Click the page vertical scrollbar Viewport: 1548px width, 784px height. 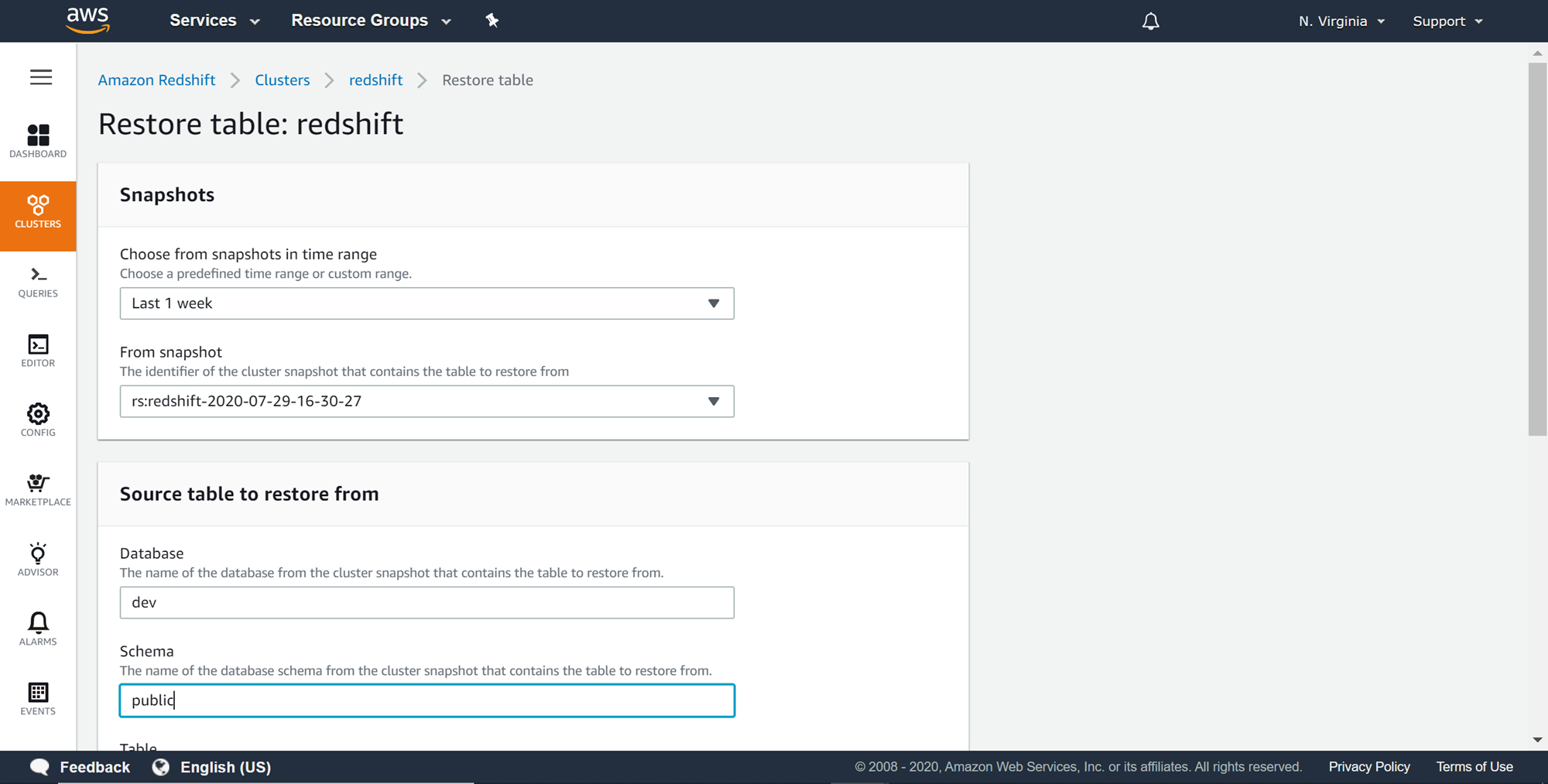[x=1537, y=249]
